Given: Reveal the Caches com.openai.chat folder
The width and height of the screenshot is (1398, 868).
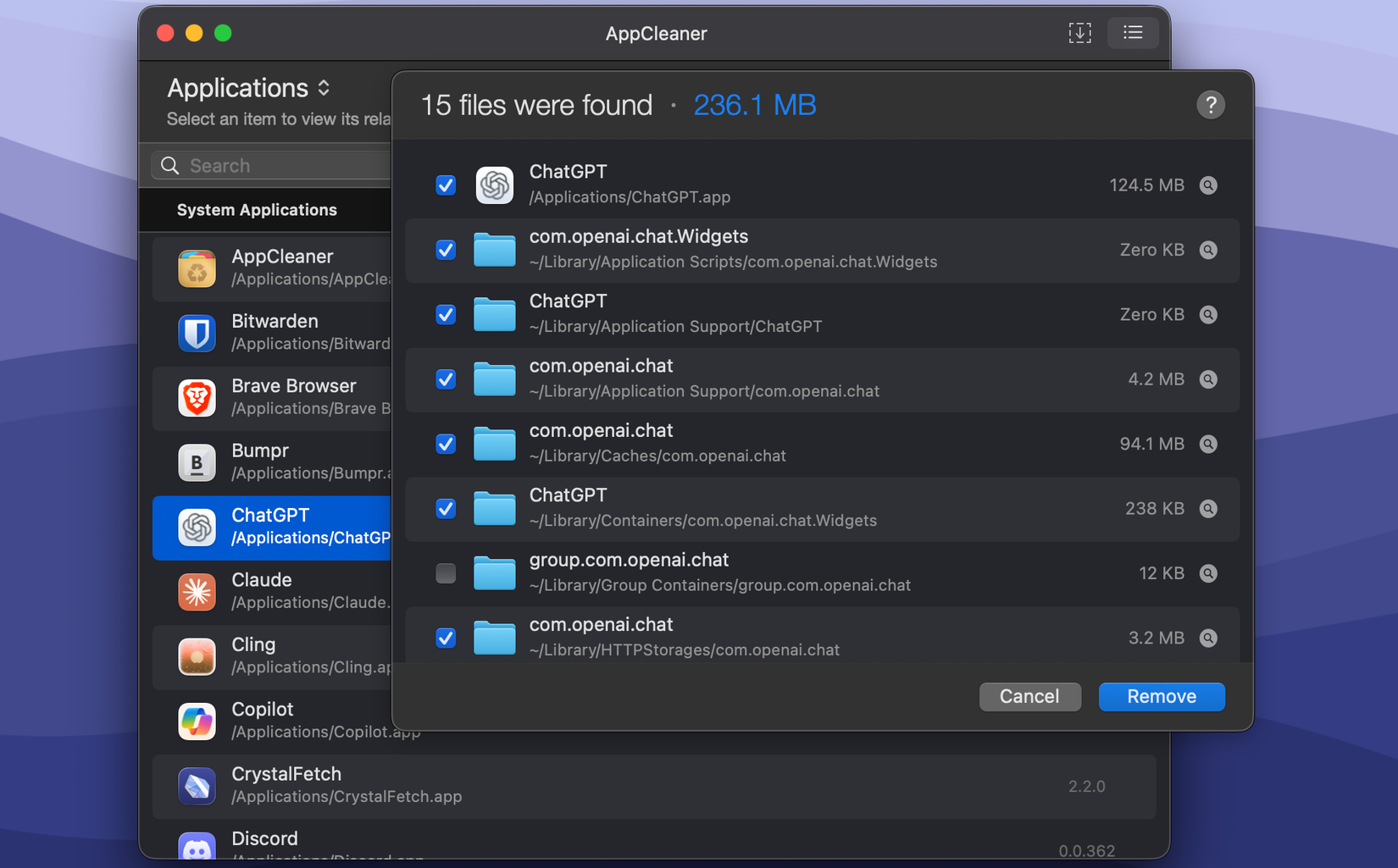Looking at the screenshot, I should [x=1208, y=444].
